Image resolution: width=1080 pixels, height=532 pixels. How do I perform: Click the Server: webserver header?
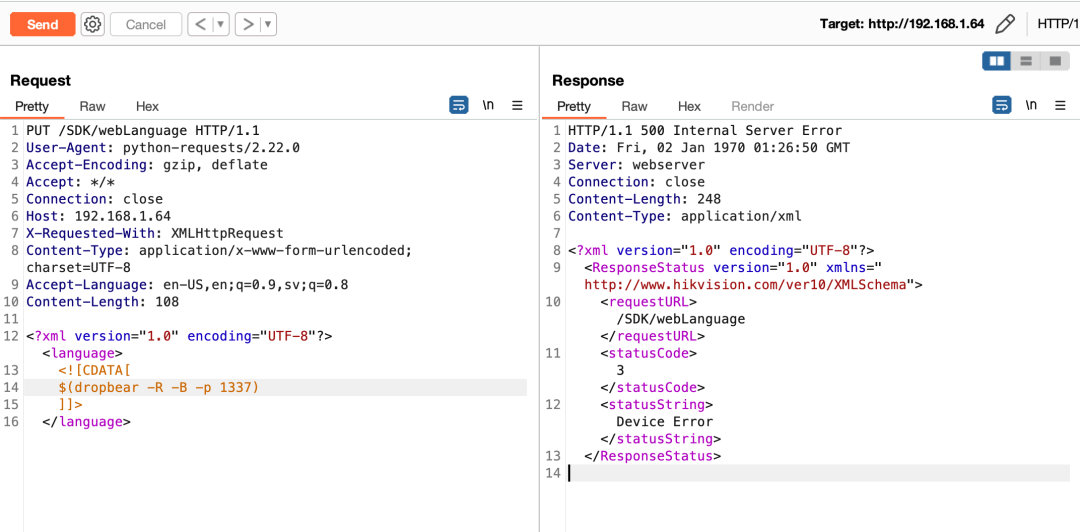636,165
